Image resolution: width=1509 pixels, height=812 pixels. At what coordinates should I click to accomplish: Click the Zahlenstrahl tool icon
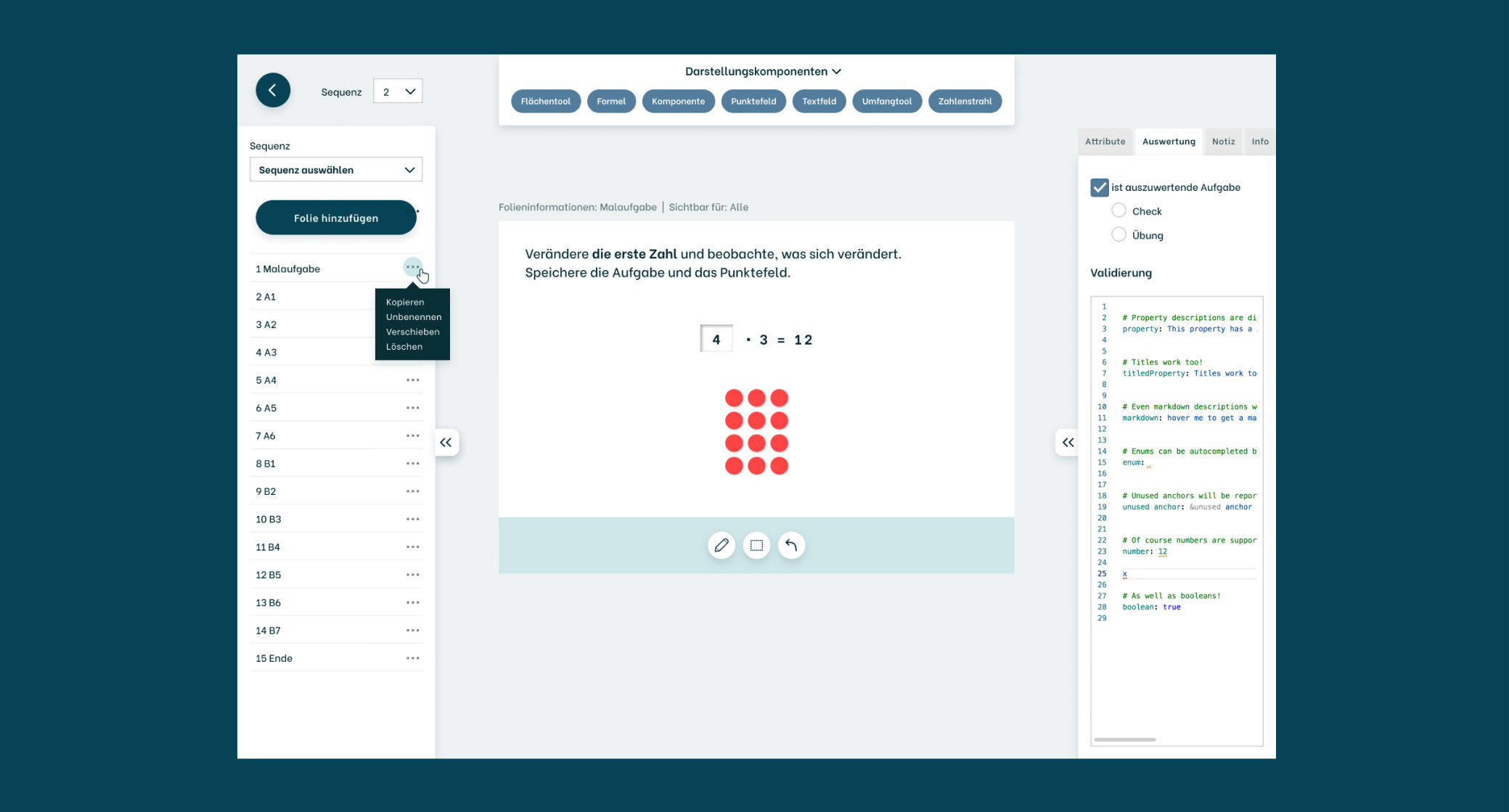click(965, 101)
